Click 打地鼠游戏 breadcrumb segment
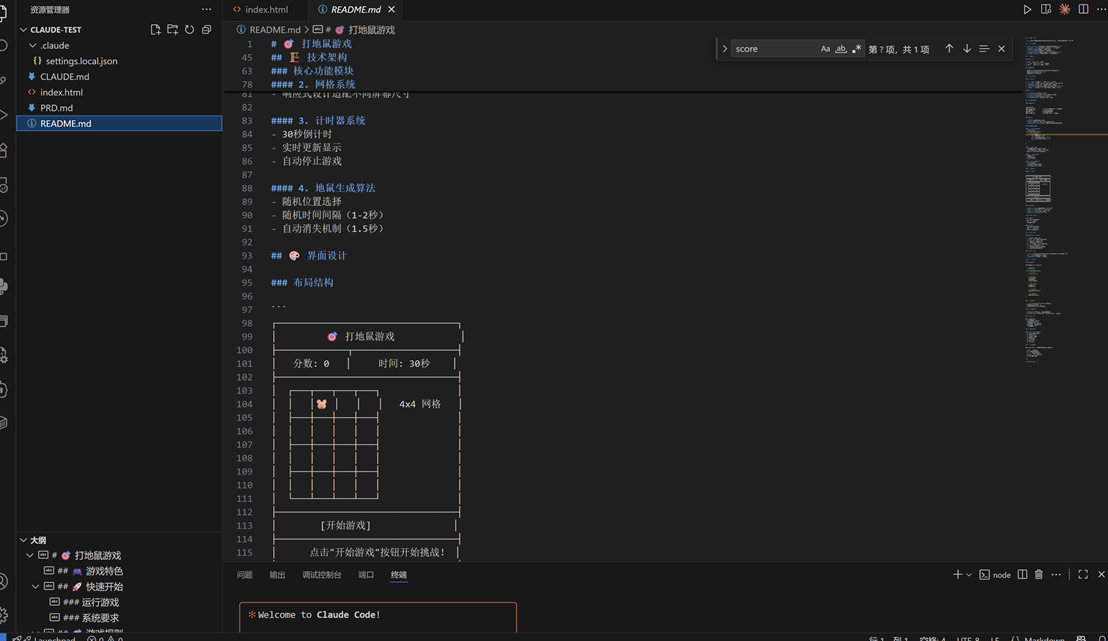Image resolution: width=1108 pixels, height=641 pixels. (354, 30)
